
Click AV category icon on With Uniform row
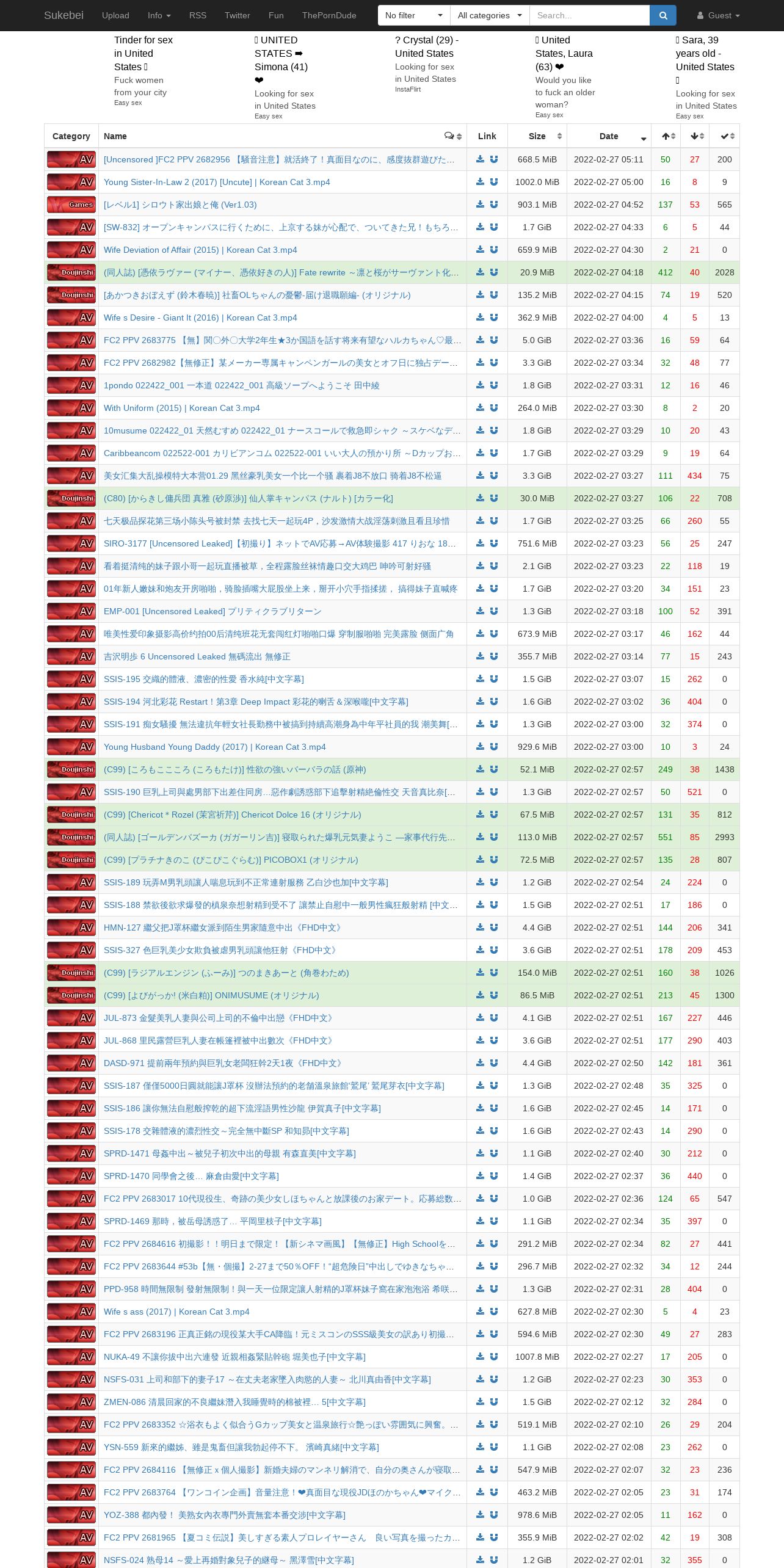[71, 408]
